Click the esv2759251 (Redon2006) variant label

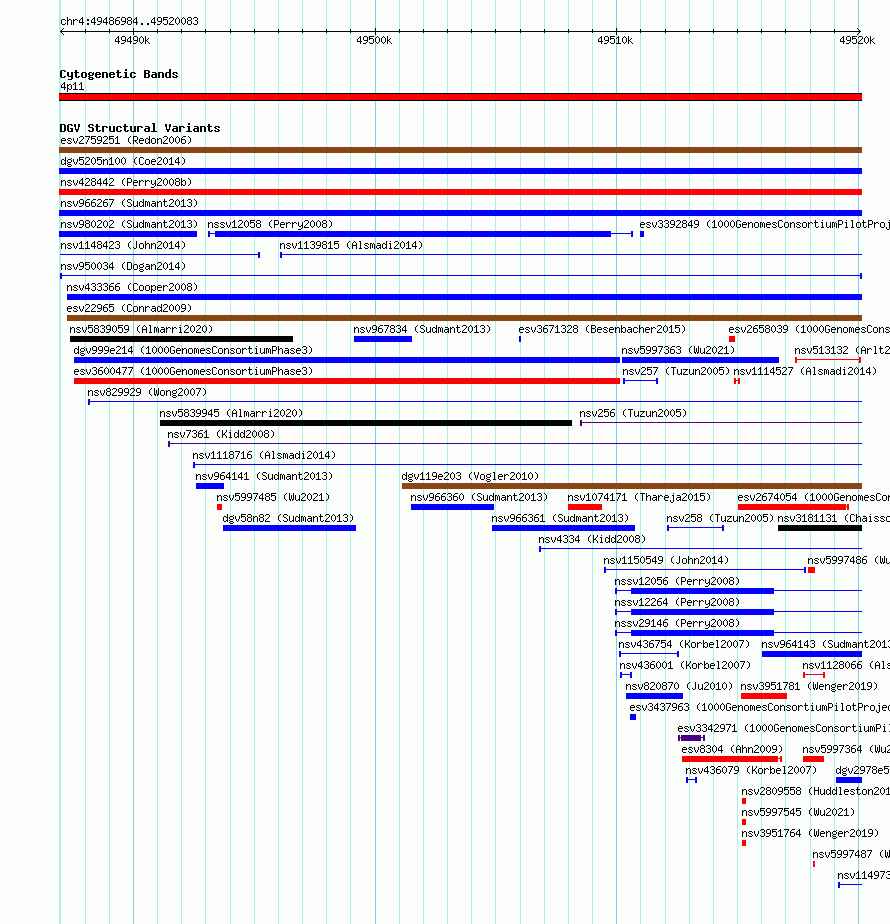click(126, 140)
